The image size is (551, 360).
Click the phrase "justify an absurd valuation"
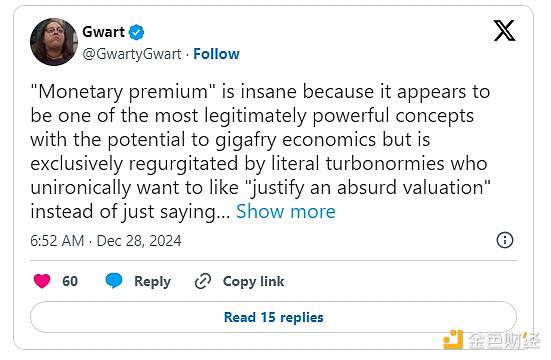pyautogui.click(x=369, y=187)
